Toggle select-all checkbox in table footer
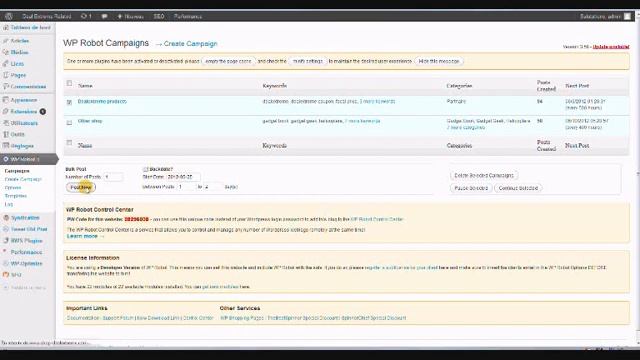The height and width of the screenshot is (360, 640). coord(69,143)
